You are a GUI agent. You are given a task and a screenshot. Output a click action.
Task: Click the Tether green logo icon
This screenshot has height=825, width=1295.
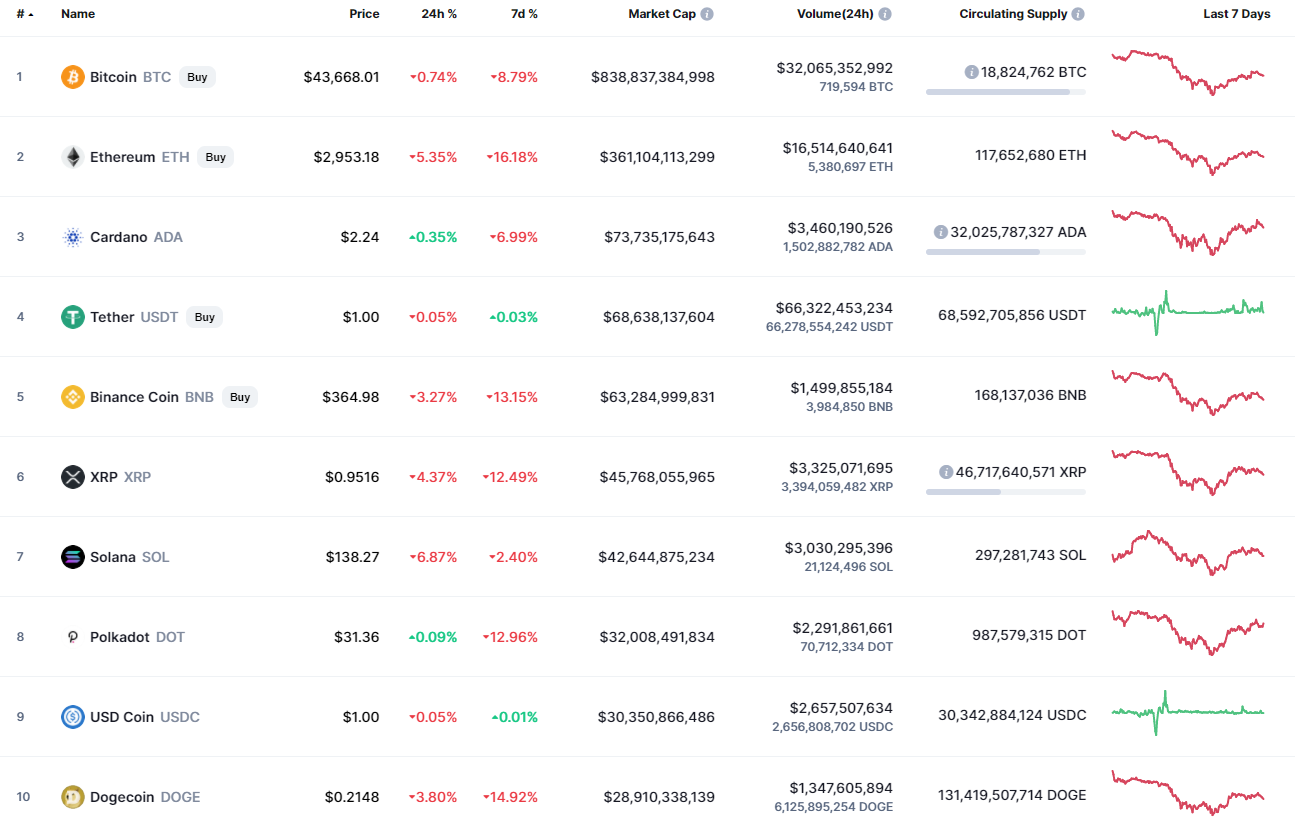pos(73,317)
